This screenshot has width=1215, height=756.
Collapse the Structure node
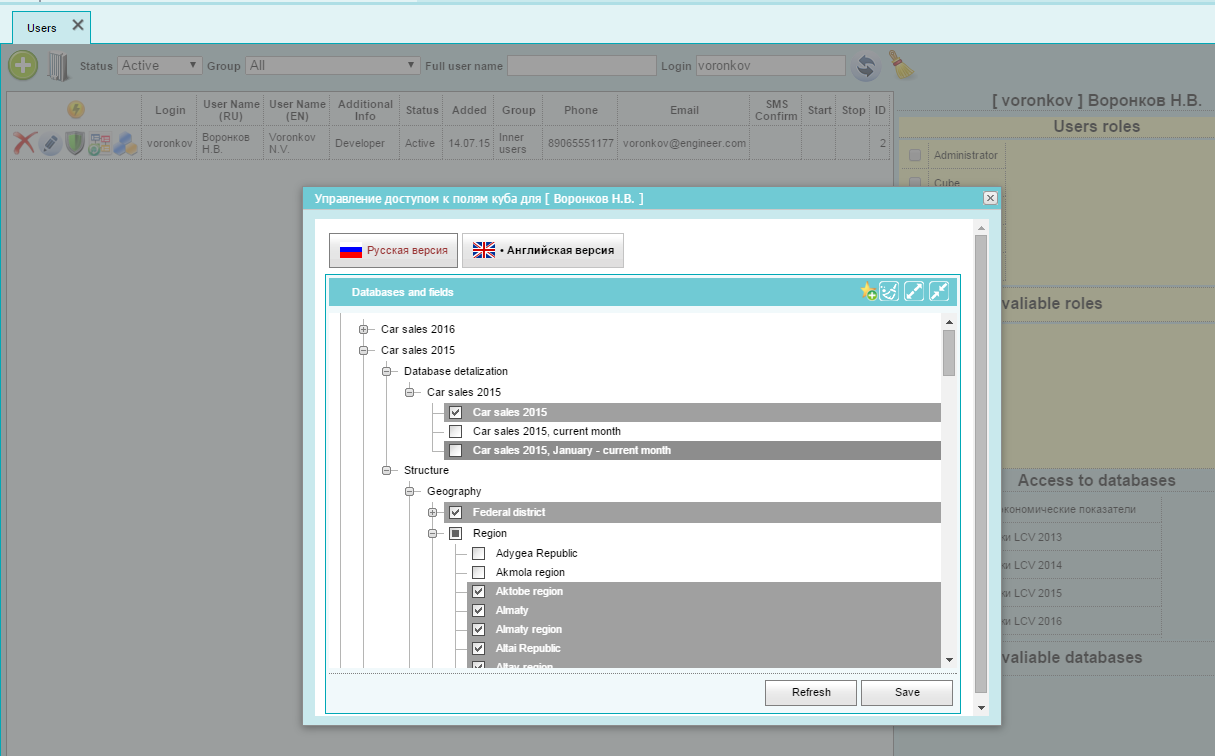tap(386, 470)
